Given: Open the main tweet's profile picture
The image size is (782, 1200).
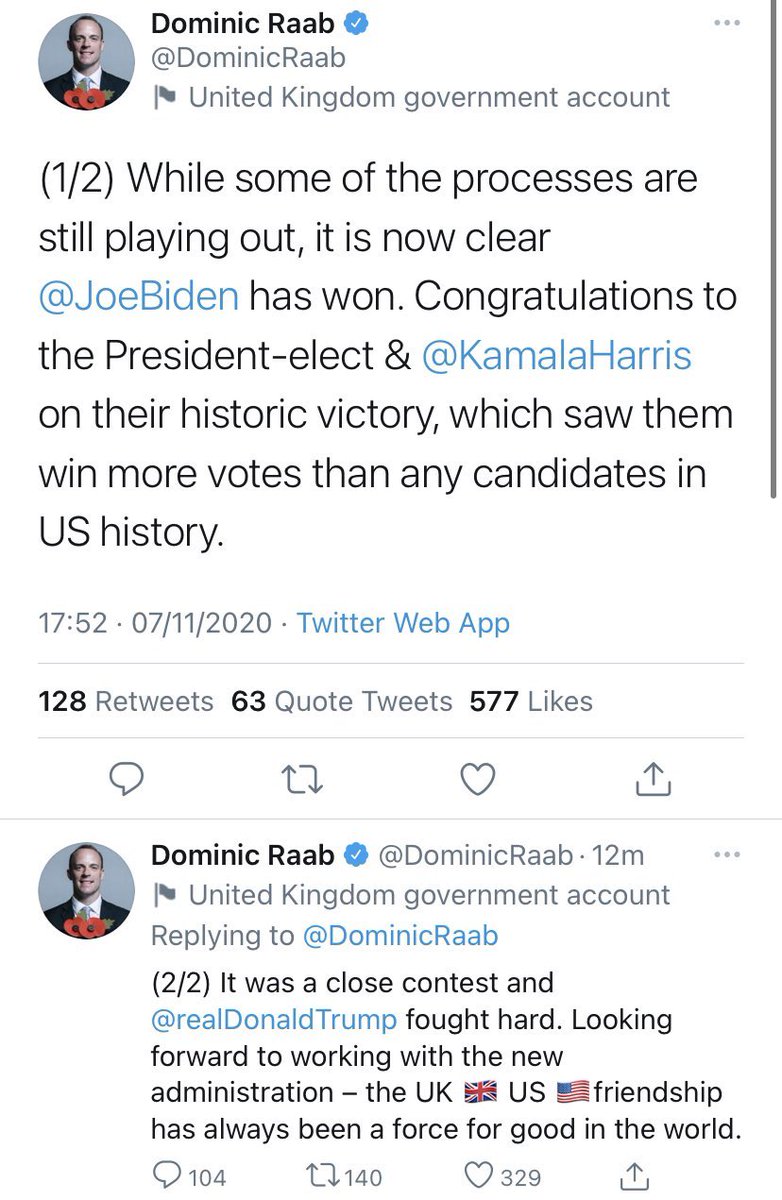Looking at the screenshot, I should coord(86,62).
